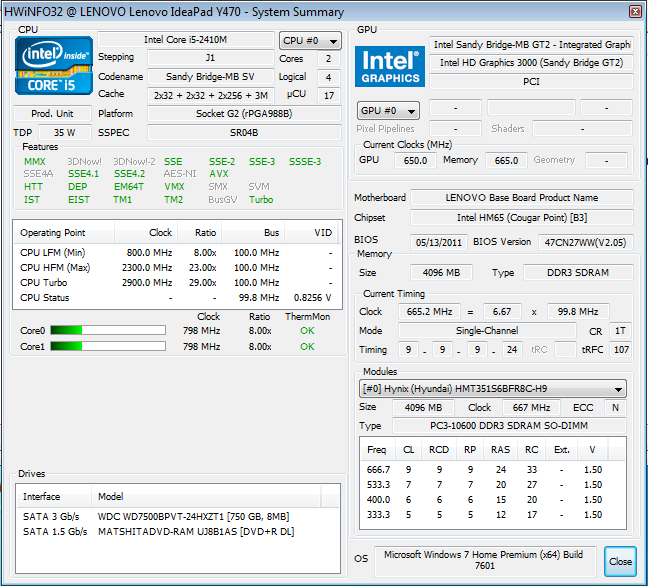This screenshot has width=648, height=586.
Task: Click the Intel Core i5 inside logo
Action: (54, 65)
